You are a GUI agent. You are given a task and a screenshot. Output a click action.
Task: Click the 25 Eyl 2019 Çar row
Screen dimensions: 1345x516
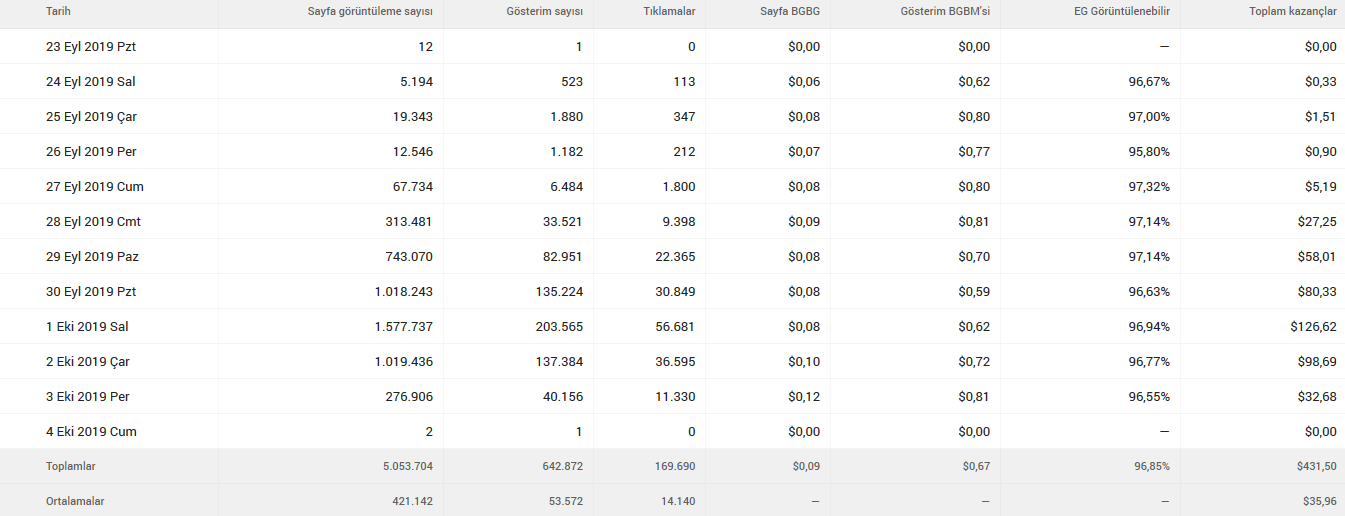[x=672, y=116]
